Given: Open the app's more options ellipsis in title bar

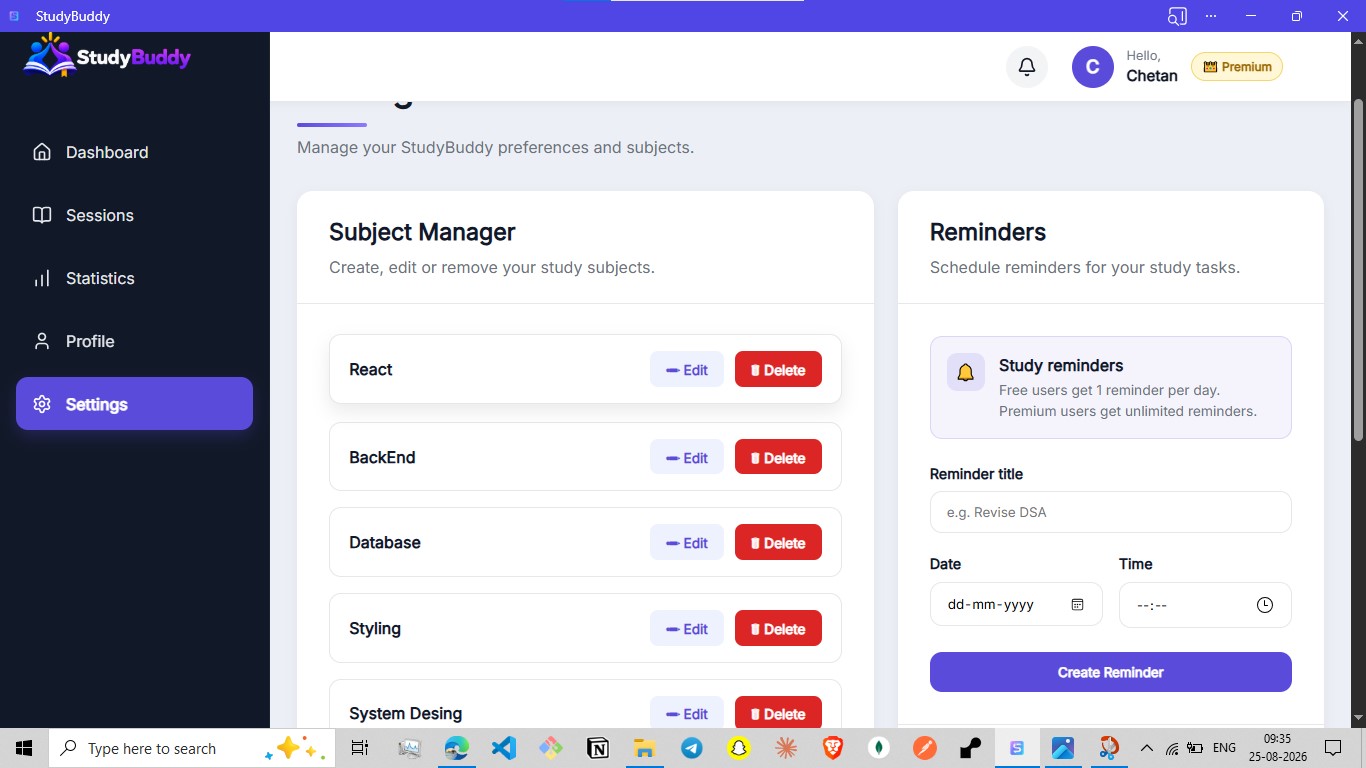Looking at the screenshot, I should [1211, 16].
